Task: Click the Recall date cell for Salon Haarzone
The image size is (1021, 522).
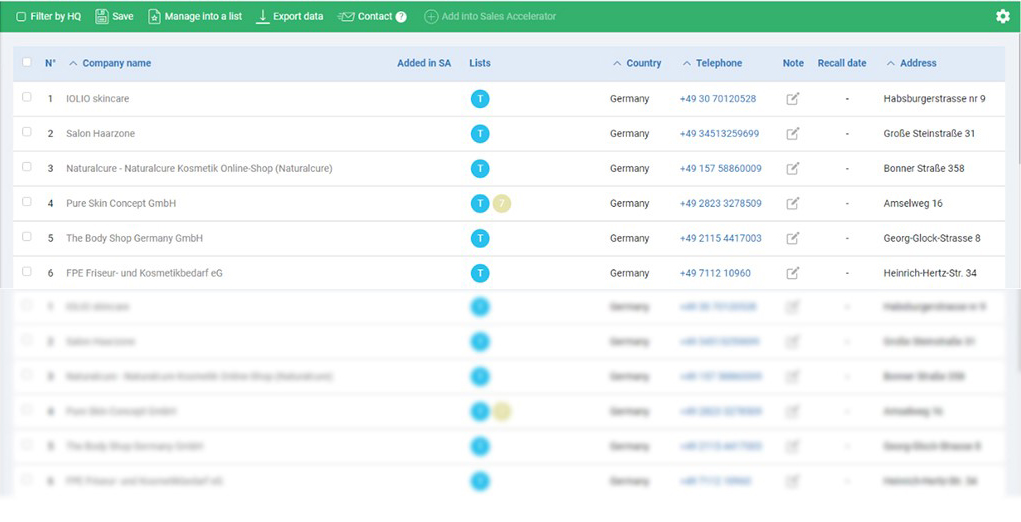Action: coord(846,134)
